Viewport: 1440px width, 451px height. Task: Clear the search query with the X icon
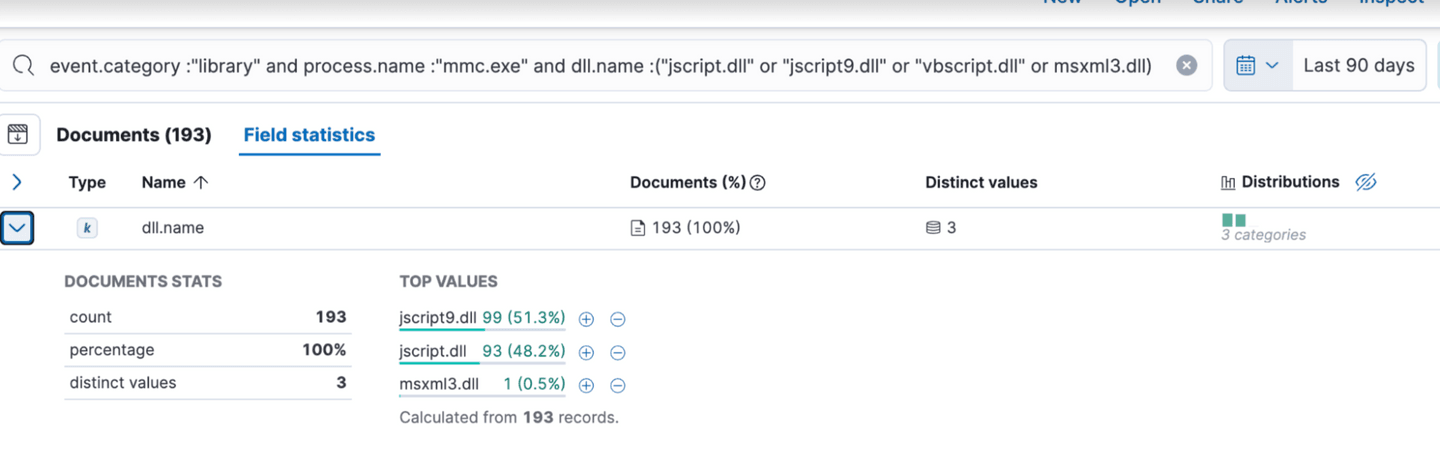[1186, 66]
